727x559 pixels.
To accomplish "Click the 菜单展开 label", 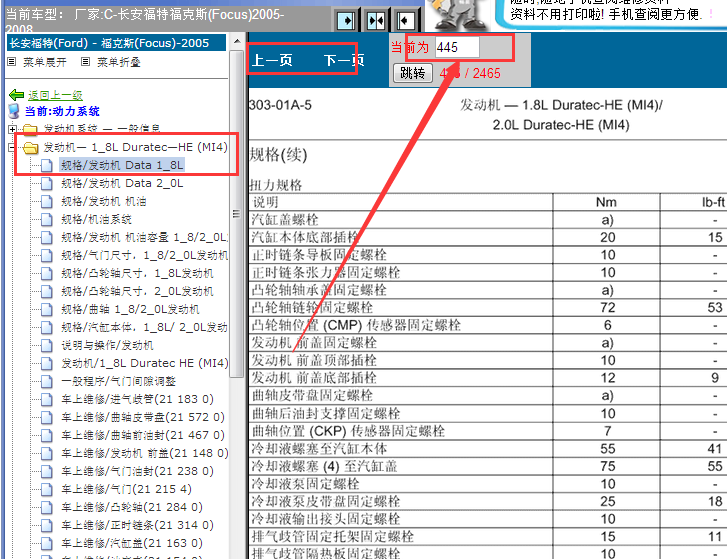I will 45,62.
